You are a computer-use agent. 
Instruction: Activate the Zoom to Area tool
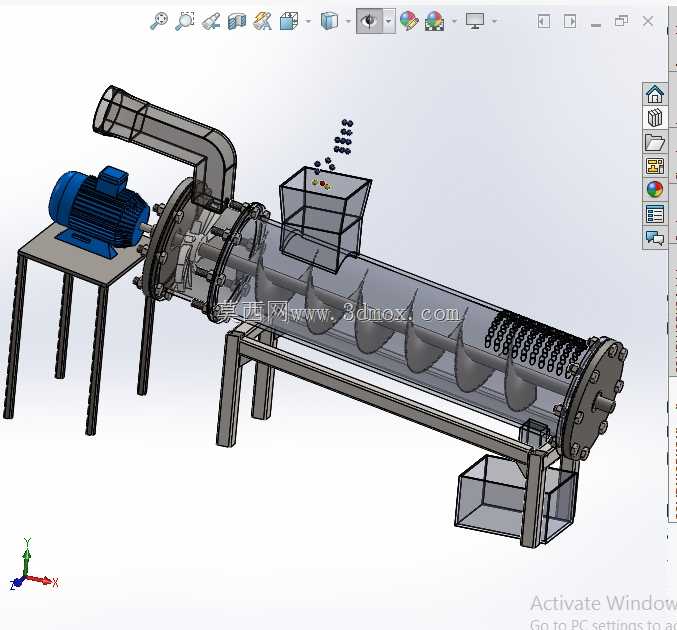click(x=185, y=21)
